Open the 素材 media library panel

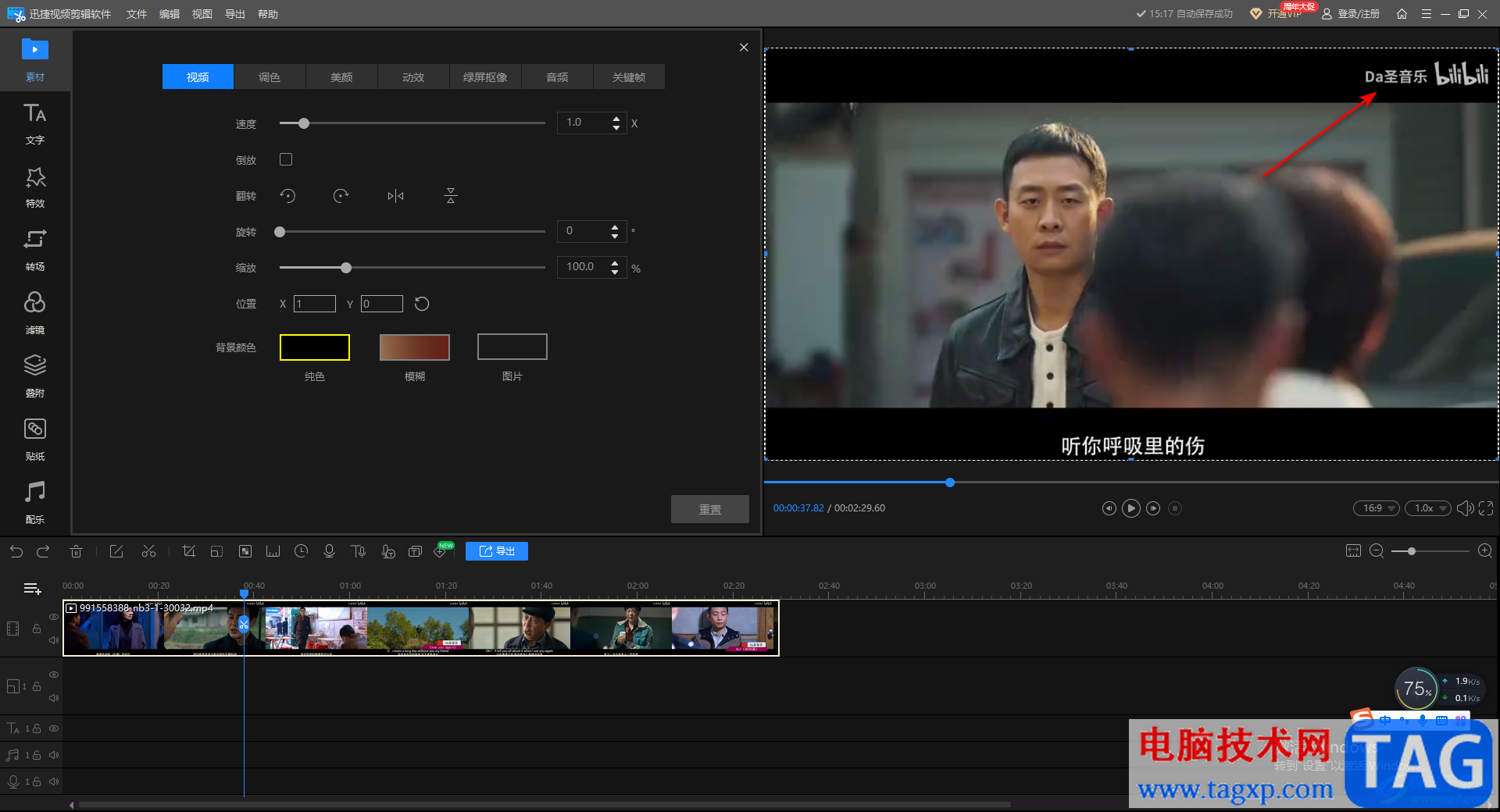34,59
